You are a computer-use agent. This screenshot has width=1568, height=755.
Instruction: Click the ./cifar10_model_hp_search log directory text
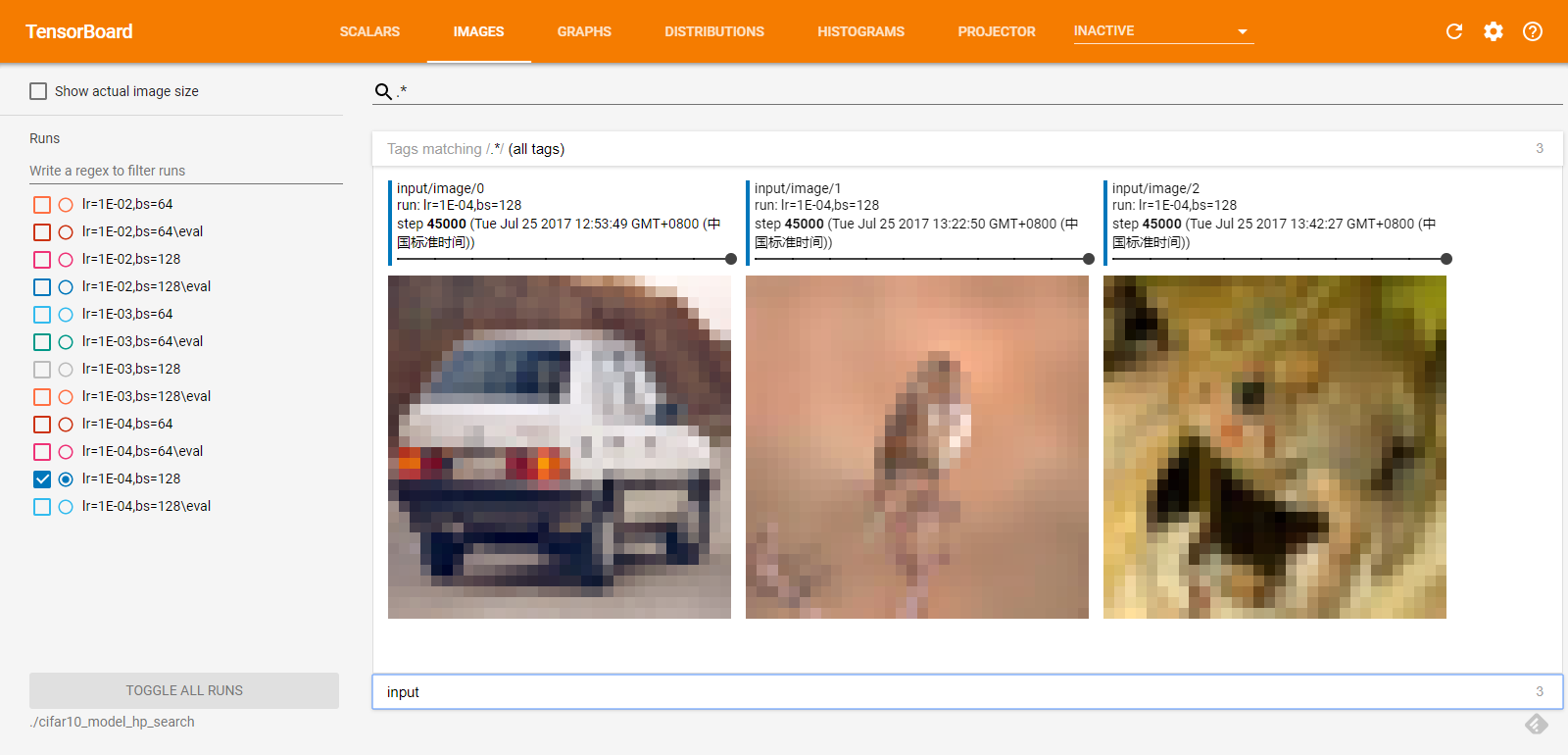[112, 722]
